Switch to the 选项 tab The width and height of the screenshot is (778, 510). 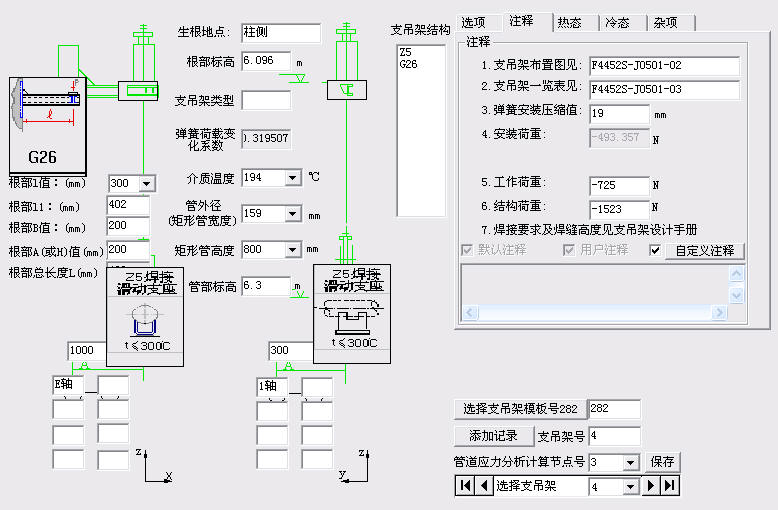(x=474, y=22)
